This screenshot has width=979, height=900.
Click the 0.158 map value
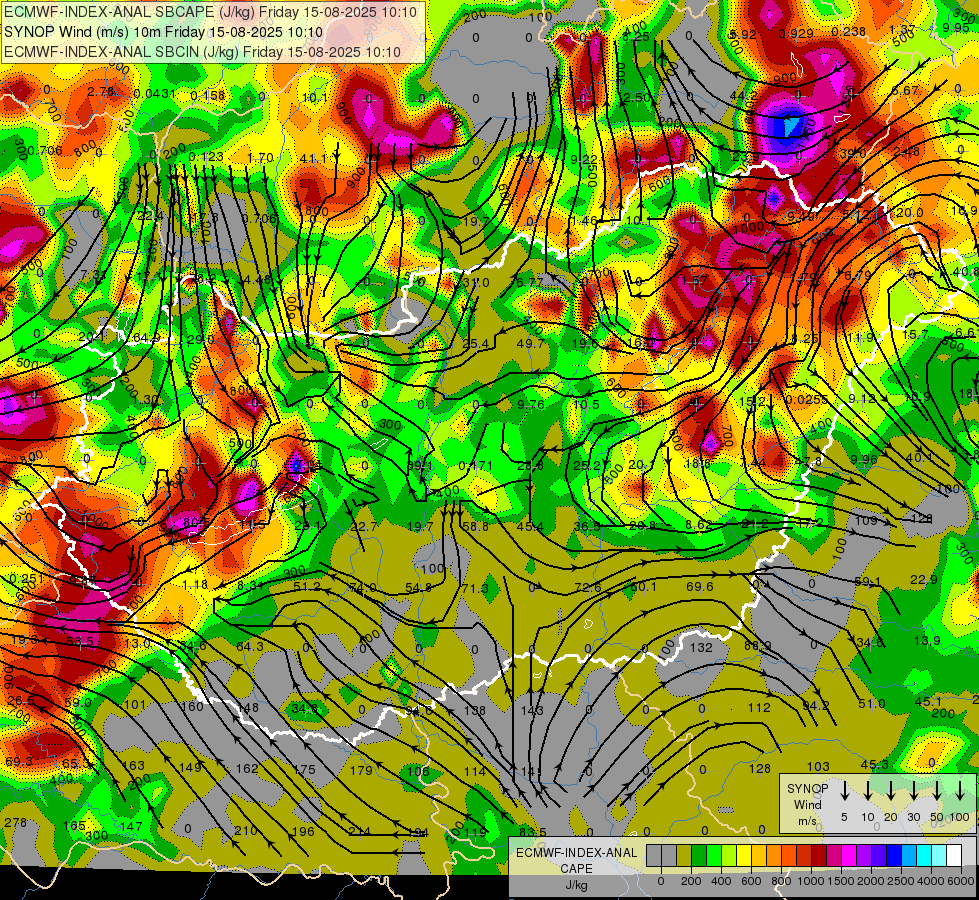pyautogui.click(x=208, y=96)
